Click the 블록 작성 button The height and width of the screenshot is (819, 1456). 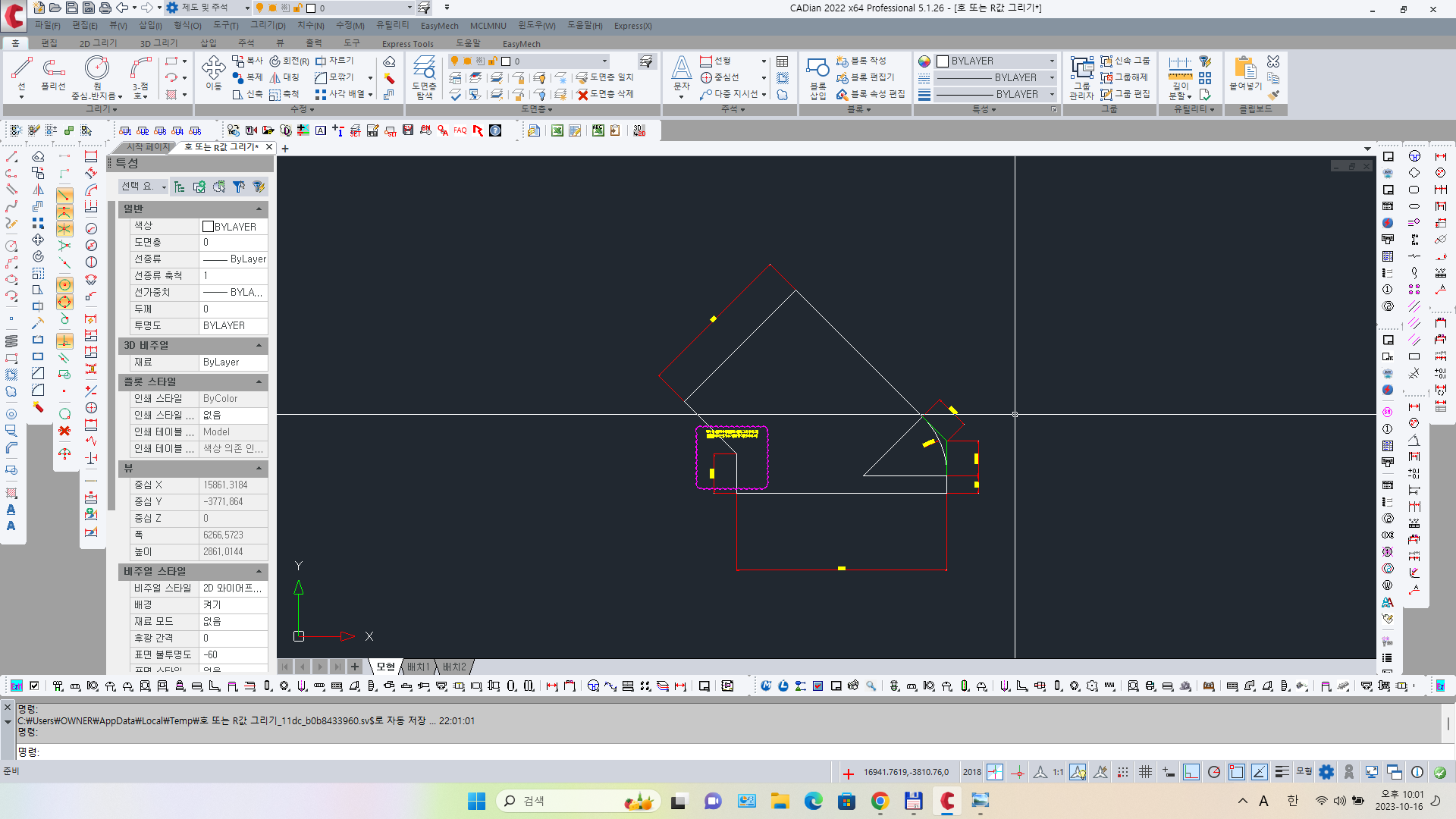point(861,61)
